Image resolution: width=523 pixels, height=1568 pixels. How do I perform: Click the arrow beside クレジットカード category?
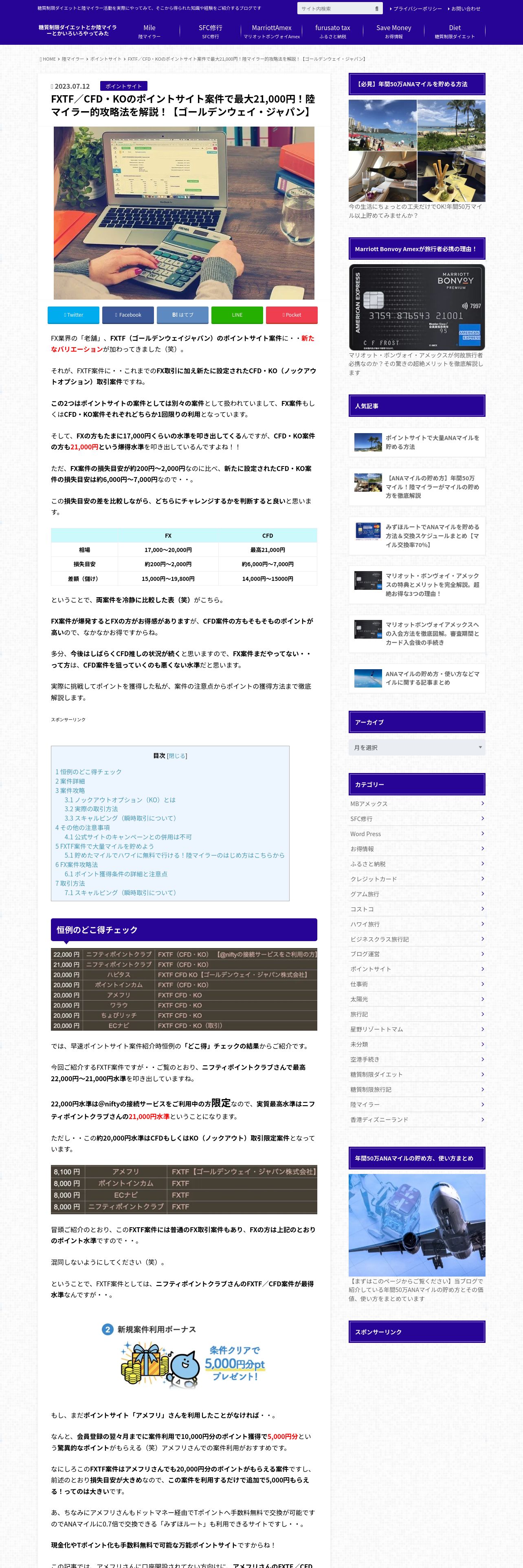coord(482,879)
